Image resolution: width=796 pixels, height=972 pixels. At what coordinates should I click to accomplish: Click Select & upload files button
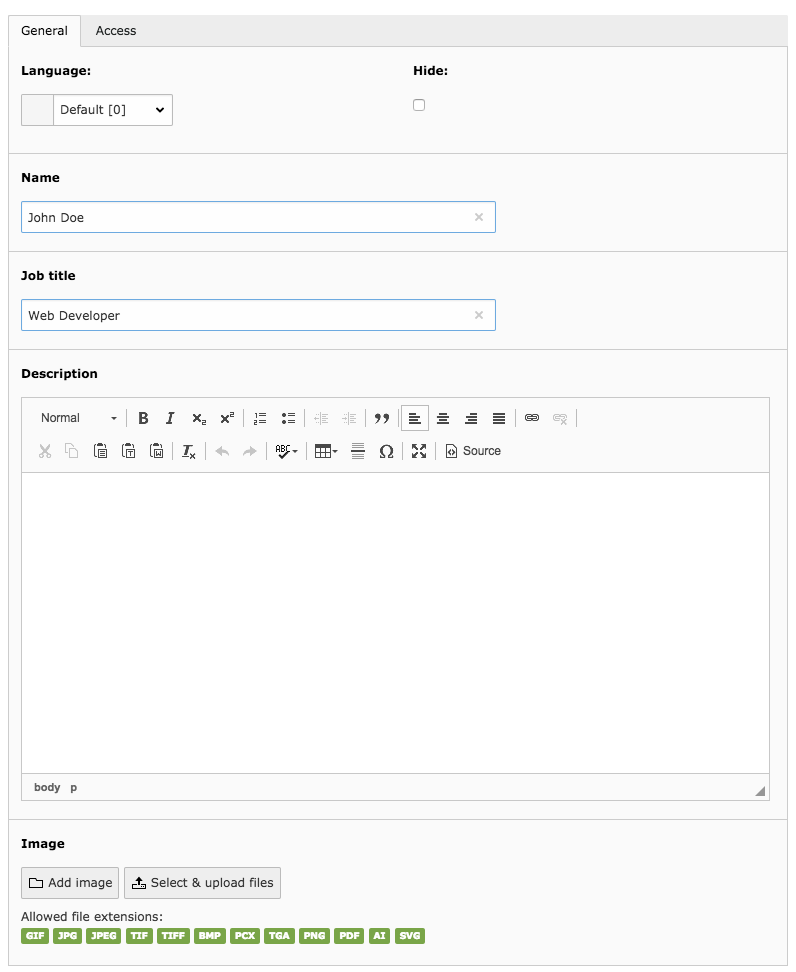[x=203, y=883]
